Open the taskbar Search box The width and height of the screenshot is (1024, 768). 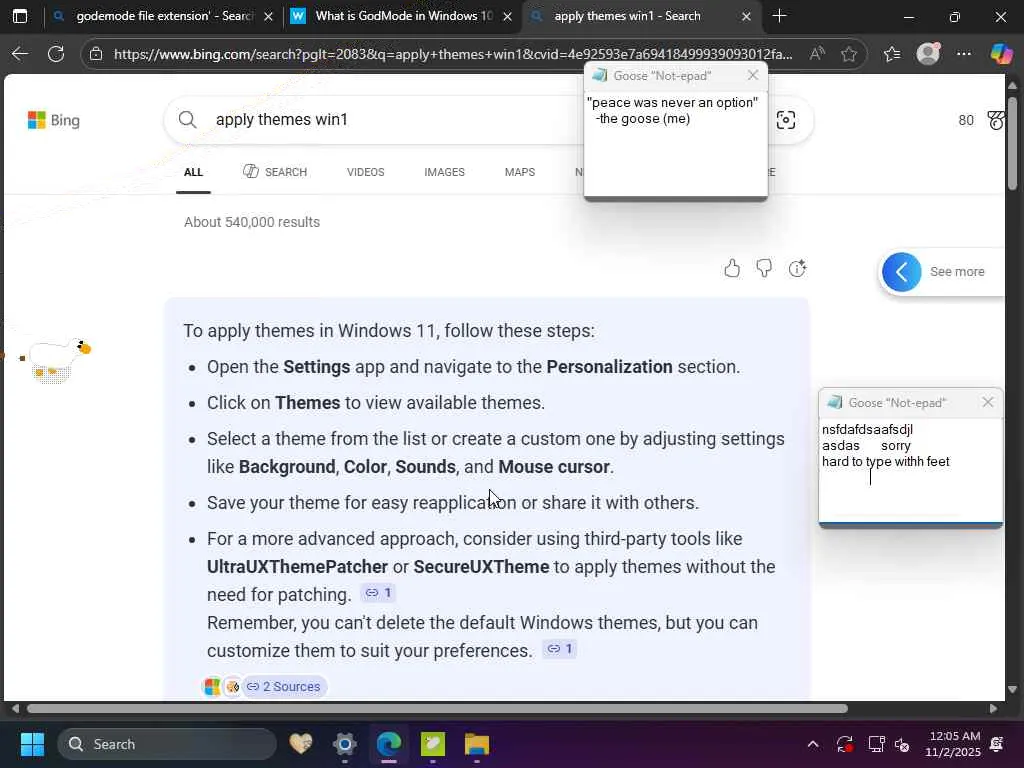coord(167,744)
